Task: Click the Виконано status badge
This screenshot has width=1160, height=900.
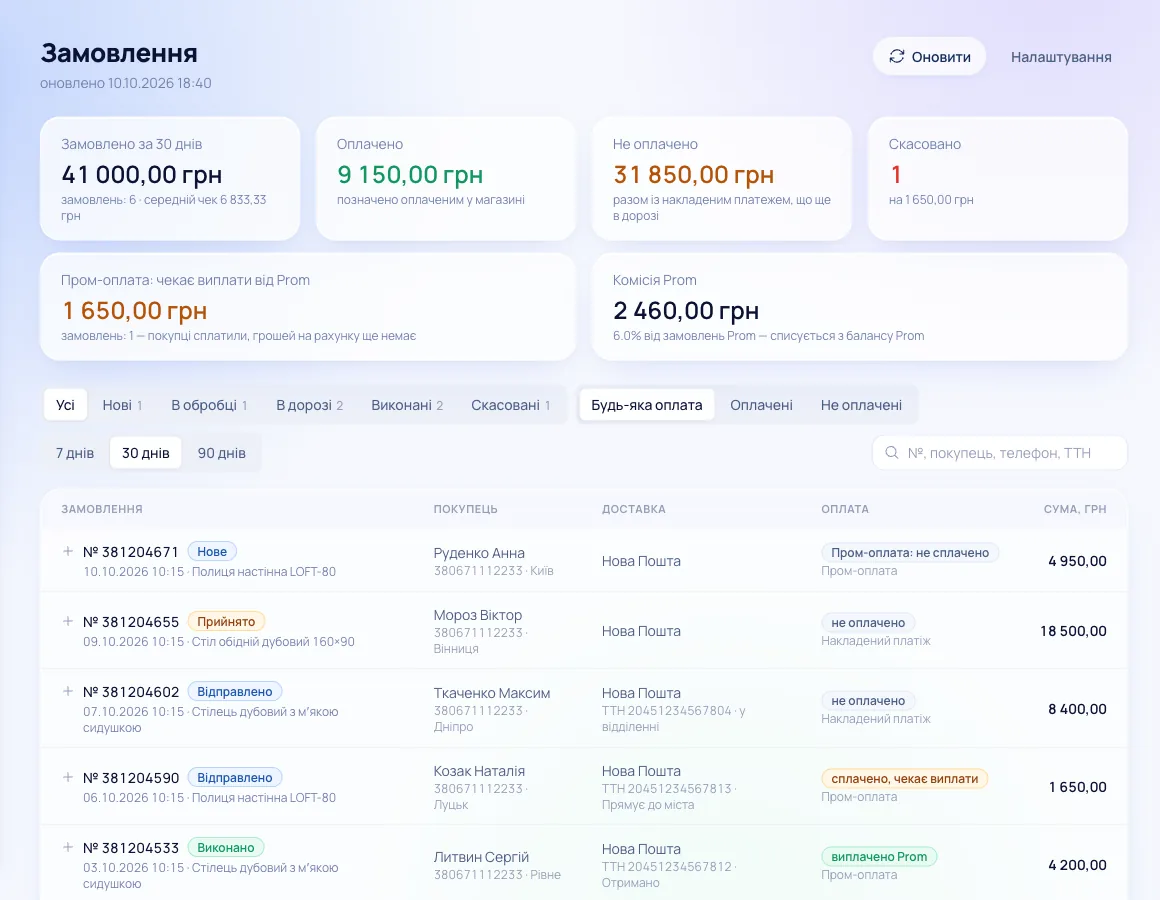Action: pyautogui.click(x=226, y=847)
